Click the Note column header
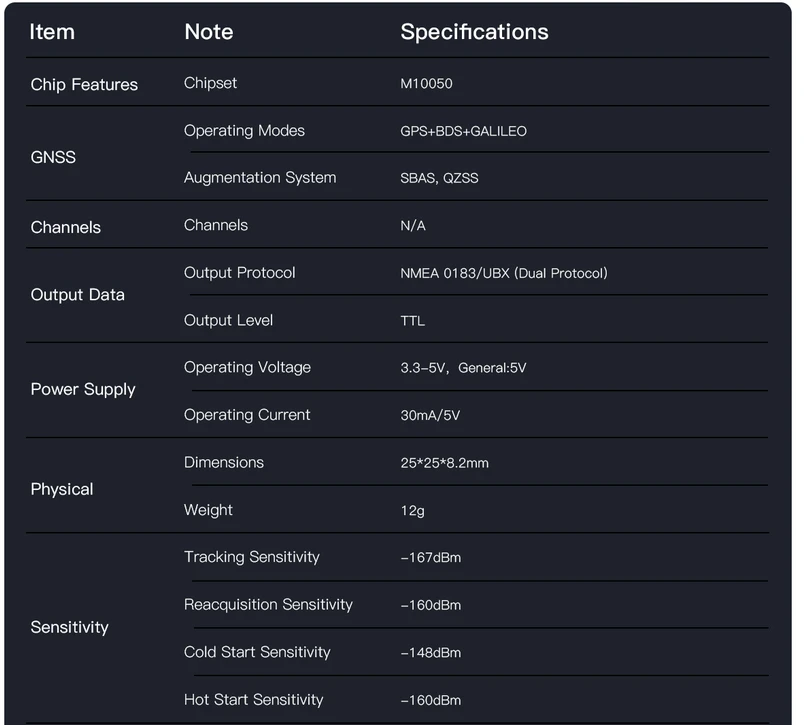This screenshot has width=804, height=725. pyautogui.click(x=209, y=32)
